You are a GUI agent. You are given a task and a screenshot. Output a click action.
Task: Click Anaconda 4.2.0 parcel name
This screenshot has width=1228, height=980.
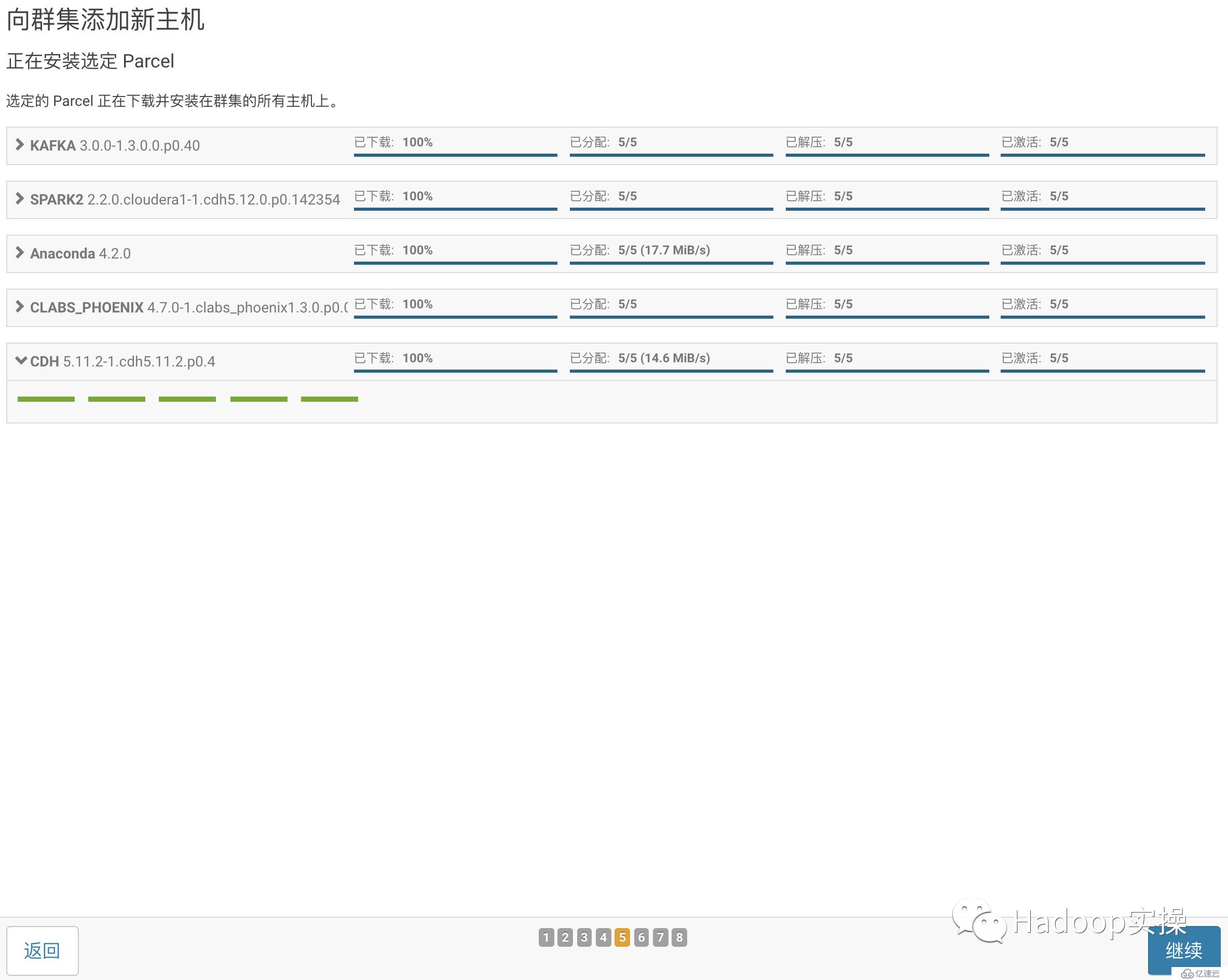point(80,253)
